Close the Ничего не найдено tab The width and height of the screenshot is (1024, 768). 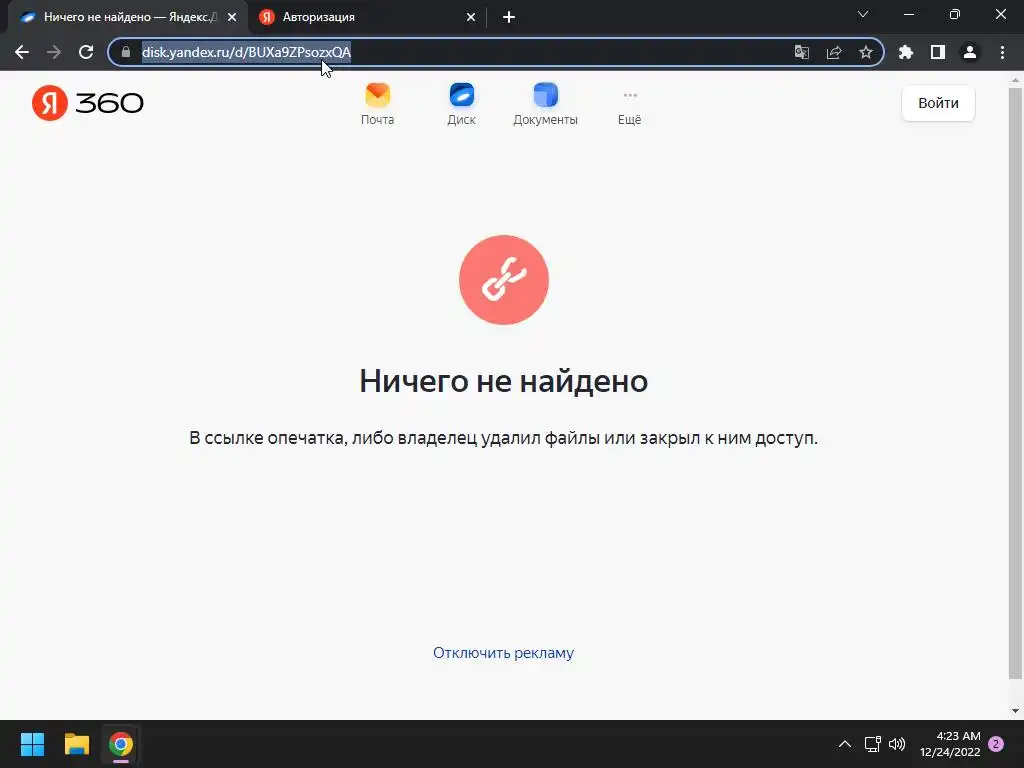tap(232, 18)
